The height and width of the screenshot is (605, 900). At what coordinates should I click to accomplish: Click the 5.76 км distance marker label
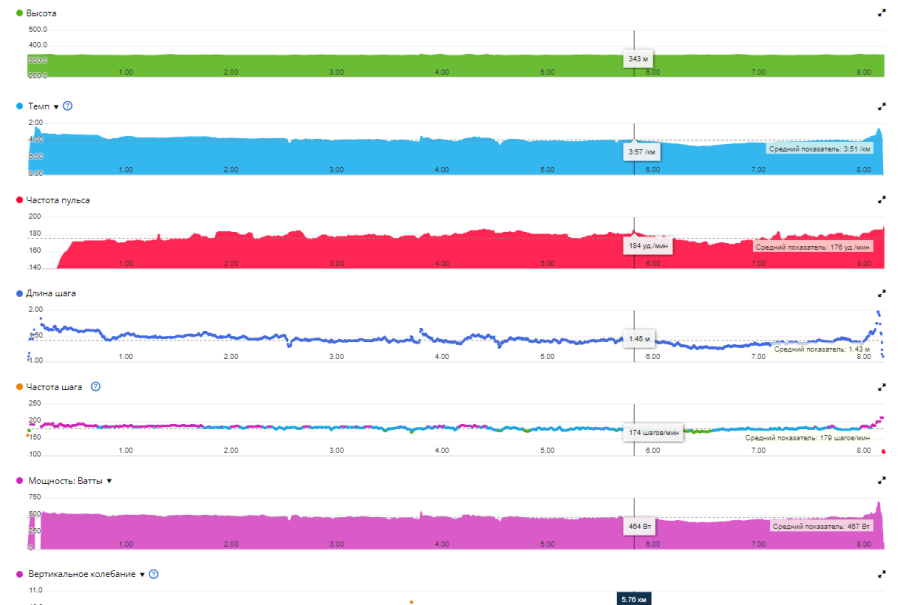pos(634,598)
